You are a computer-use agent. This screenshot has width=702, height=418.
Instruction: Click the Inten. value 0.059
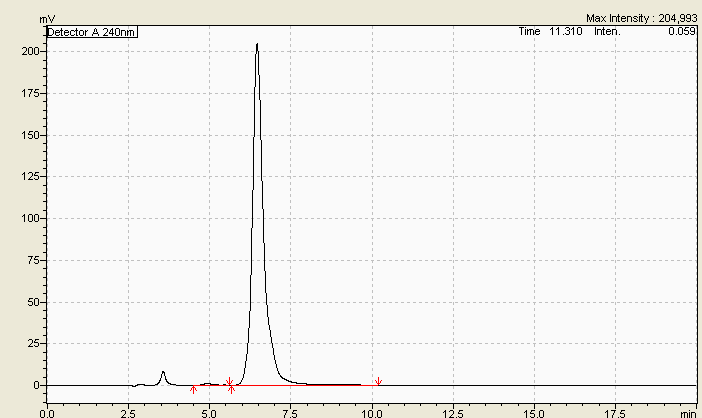(x=682, y=32)
